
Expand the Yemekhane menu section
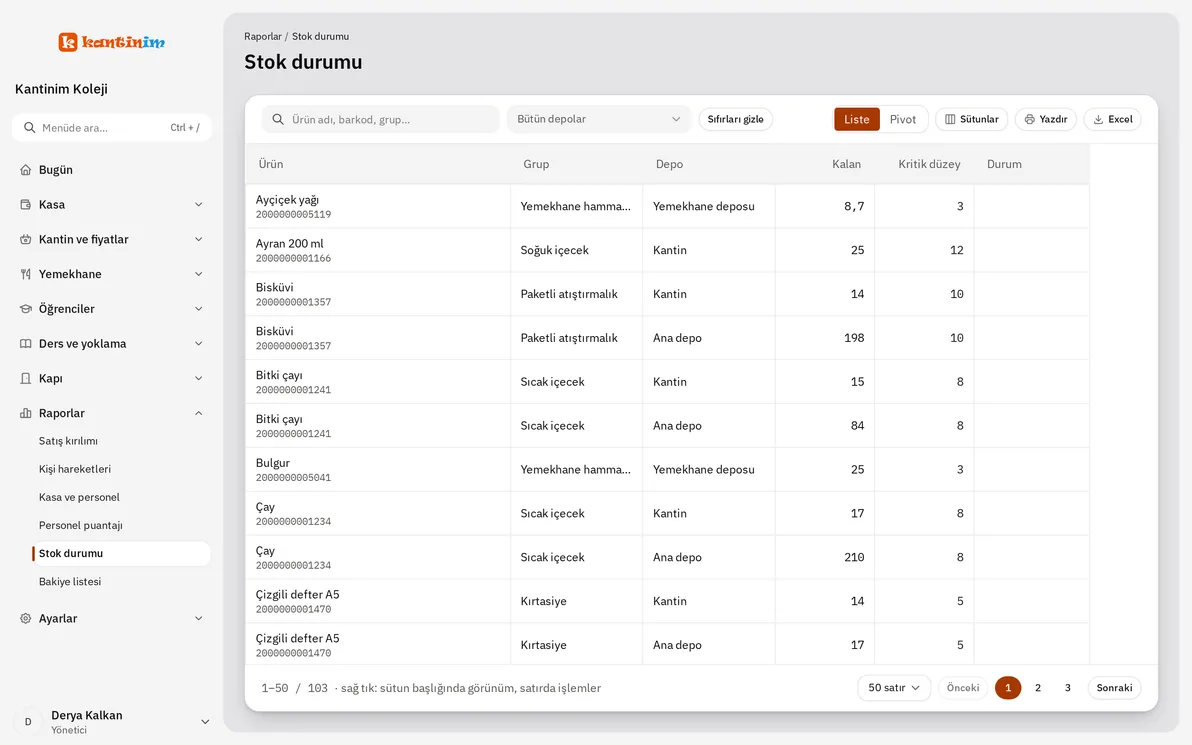[x=111, y=274]
